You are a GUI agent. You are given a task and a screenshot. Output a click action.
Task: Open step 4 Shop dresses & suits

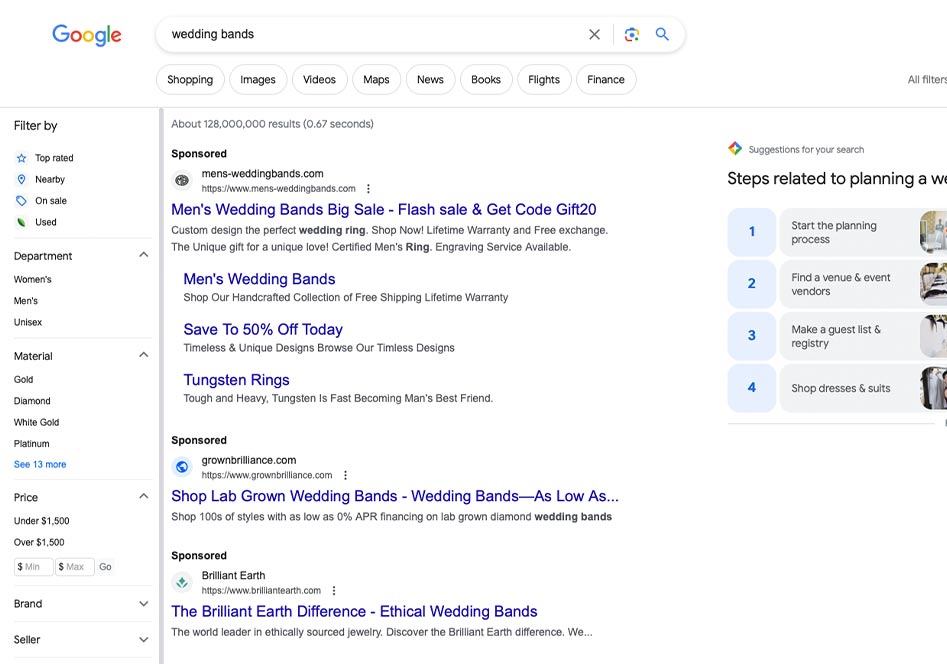click(x=838, y=388)
